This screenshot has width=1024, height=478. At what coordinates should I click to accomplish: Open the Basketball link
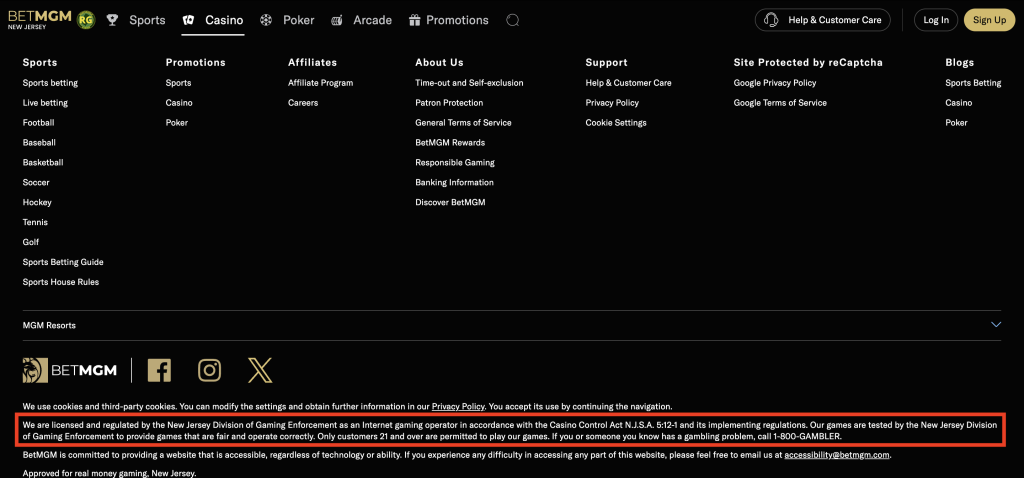coord(43,163)
